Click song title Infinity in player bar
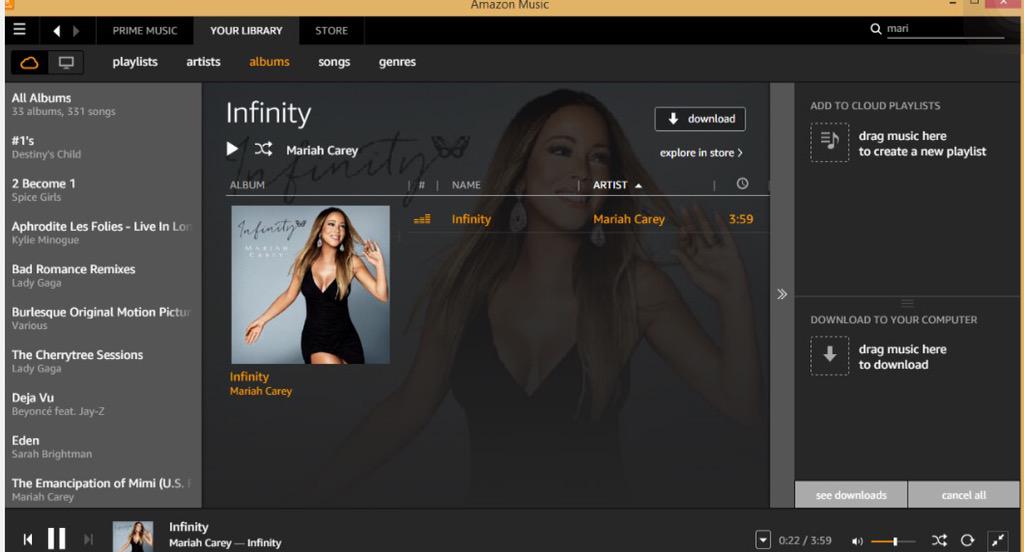Screen dimensions: 1024x552 click(188, 527)
